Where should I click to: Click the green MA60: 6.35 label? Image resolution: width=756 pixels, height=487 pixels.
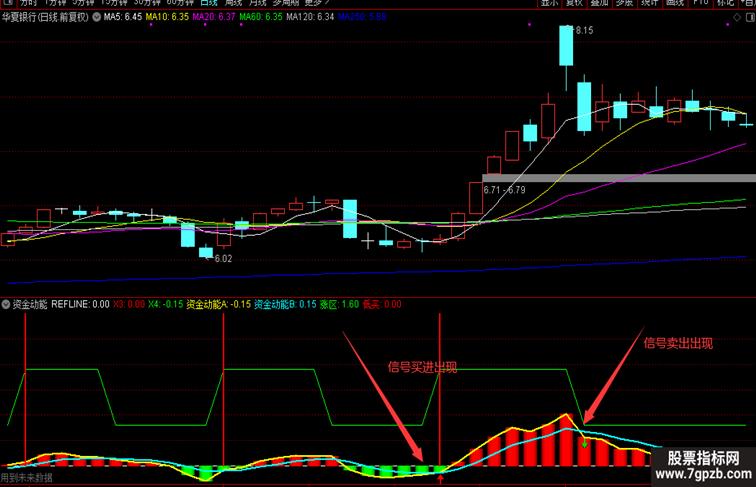pos(261,17)
